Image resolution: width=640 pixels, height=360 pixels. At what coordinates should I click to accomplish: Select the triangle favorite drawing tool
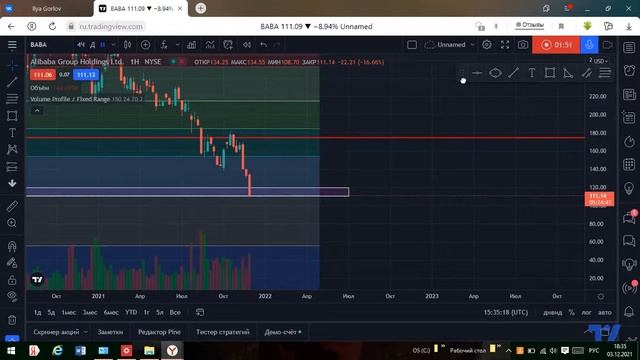coord(568,73)
